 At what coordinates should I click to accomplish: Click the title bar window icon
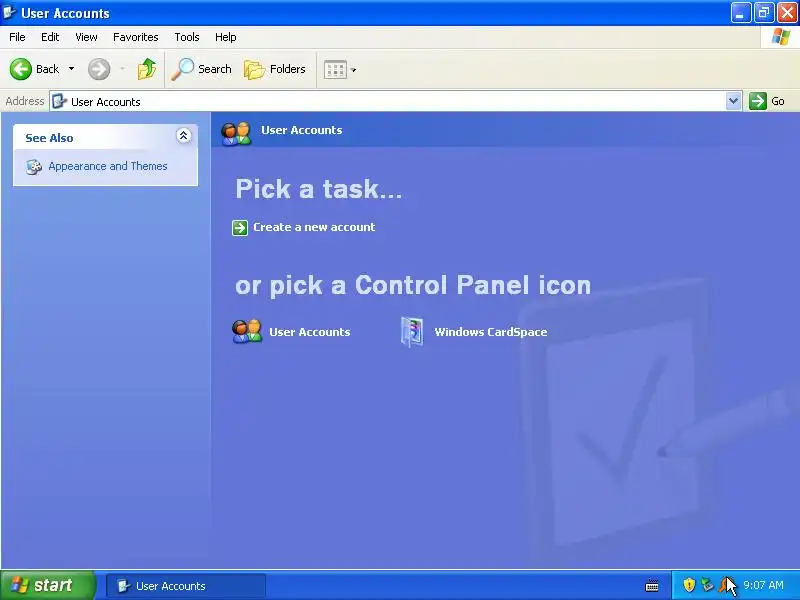click(10, 12)
